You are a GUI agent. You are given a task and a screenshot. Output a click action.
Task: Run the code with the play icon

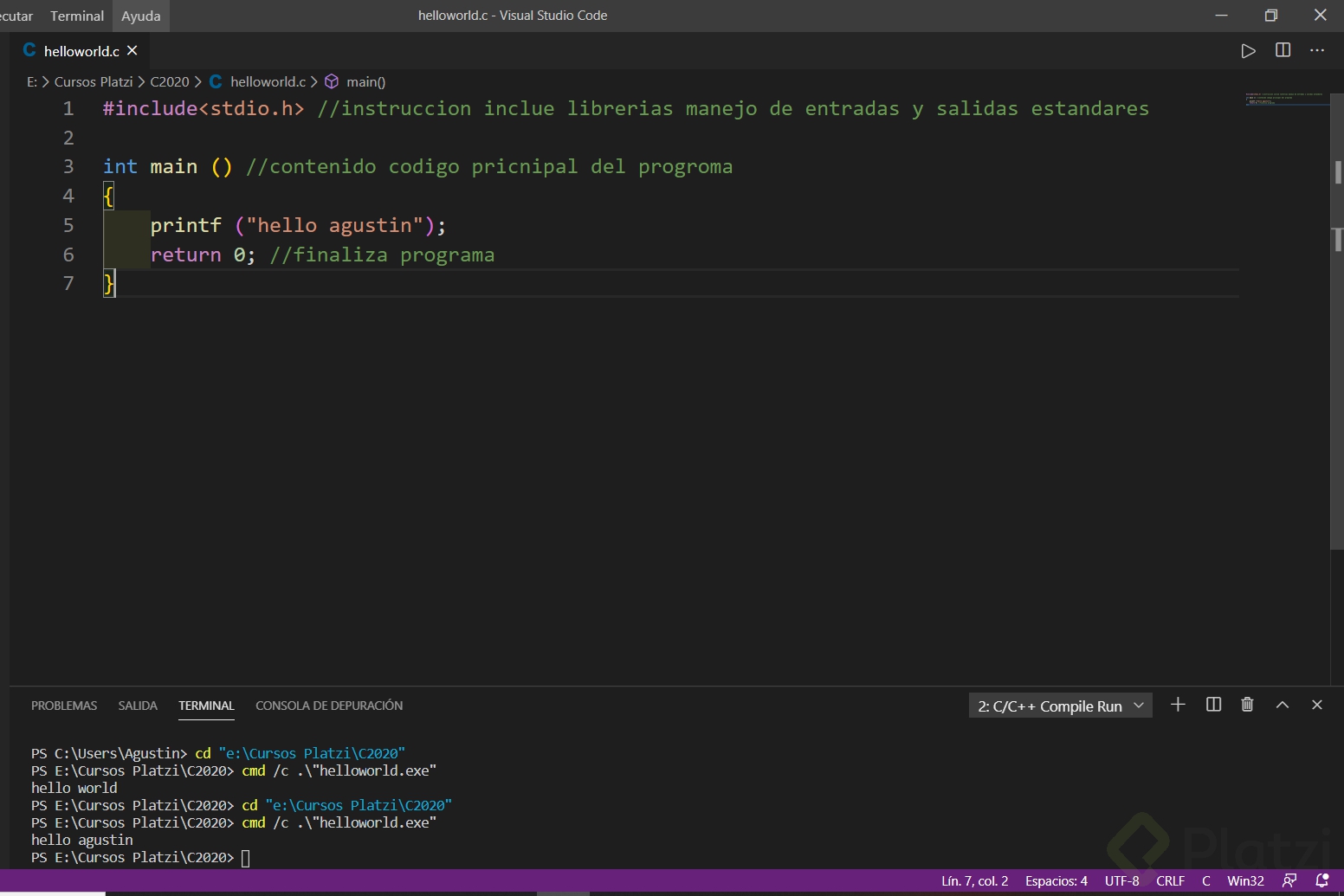1248,51
